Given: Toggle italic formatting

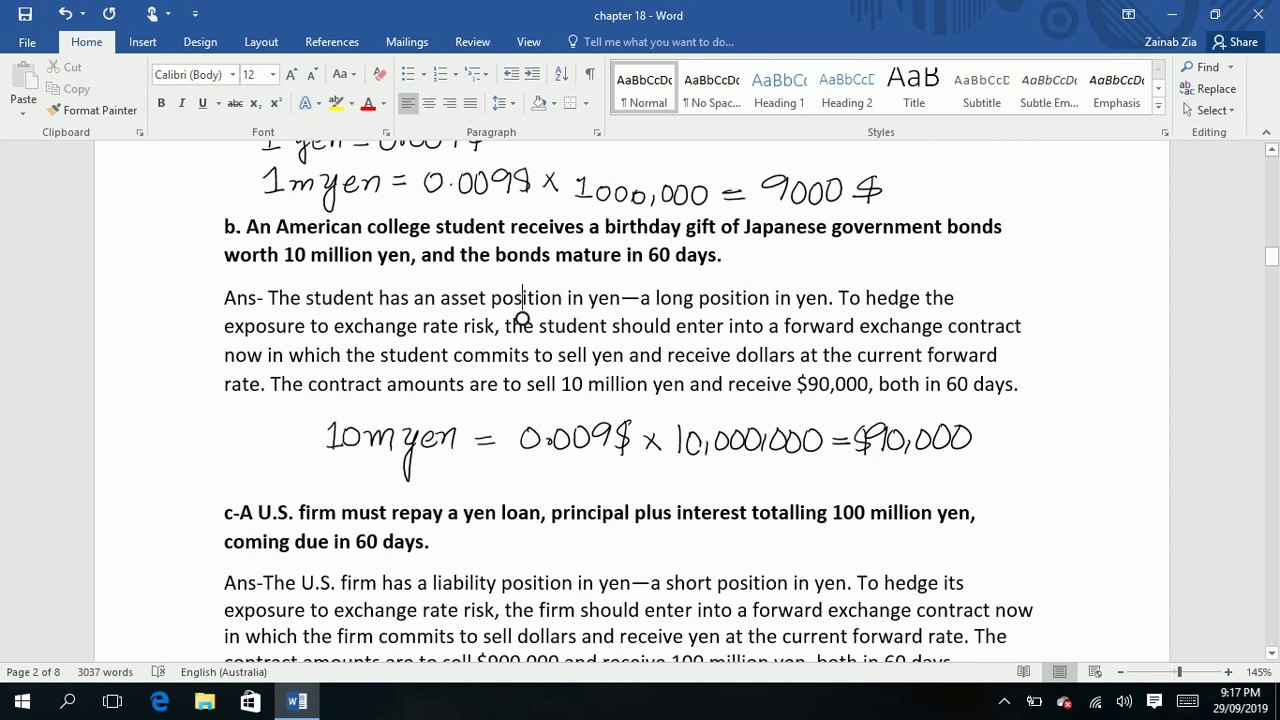Looking at the screenshot, I should pyautogui.click(x=182, y=103).
